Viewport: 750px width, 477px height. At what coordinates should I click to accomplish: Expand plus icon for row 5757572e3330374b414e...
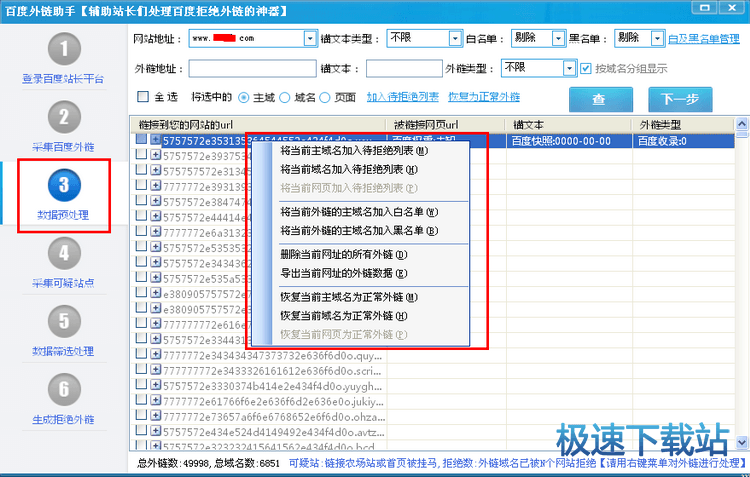coord(155,385)
